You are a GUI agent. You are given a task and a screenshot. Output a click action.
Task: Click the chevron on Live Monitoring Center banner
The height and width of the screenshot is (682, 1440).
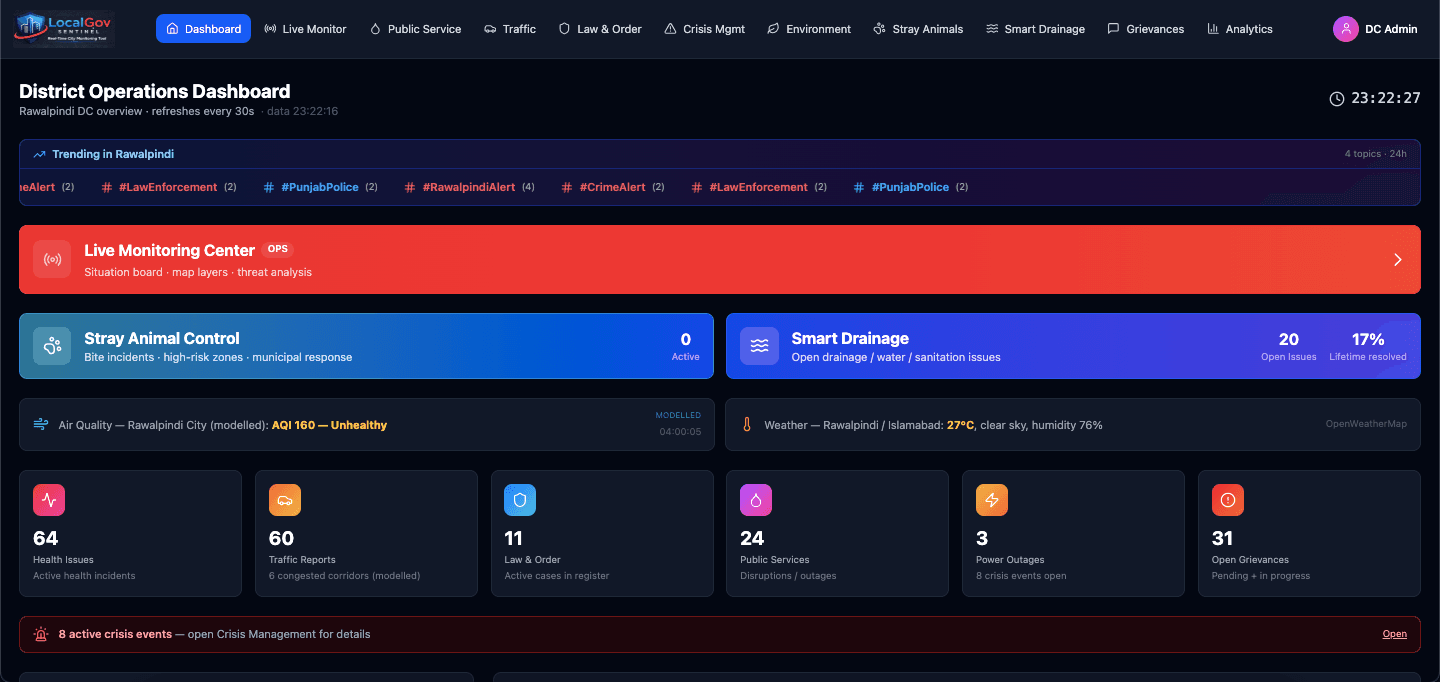point(1398,259)
